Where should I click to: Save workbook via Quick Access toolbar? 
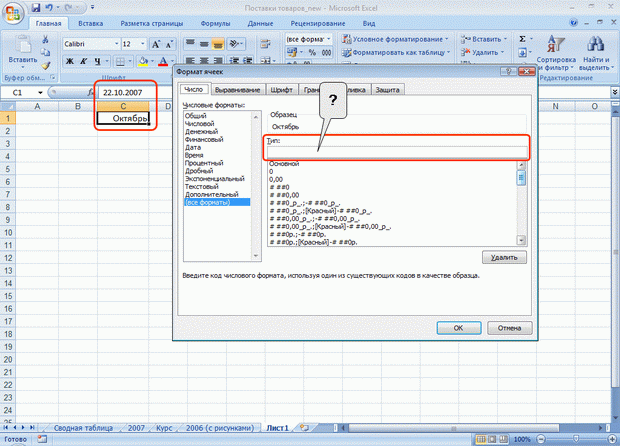click(36, 8)
